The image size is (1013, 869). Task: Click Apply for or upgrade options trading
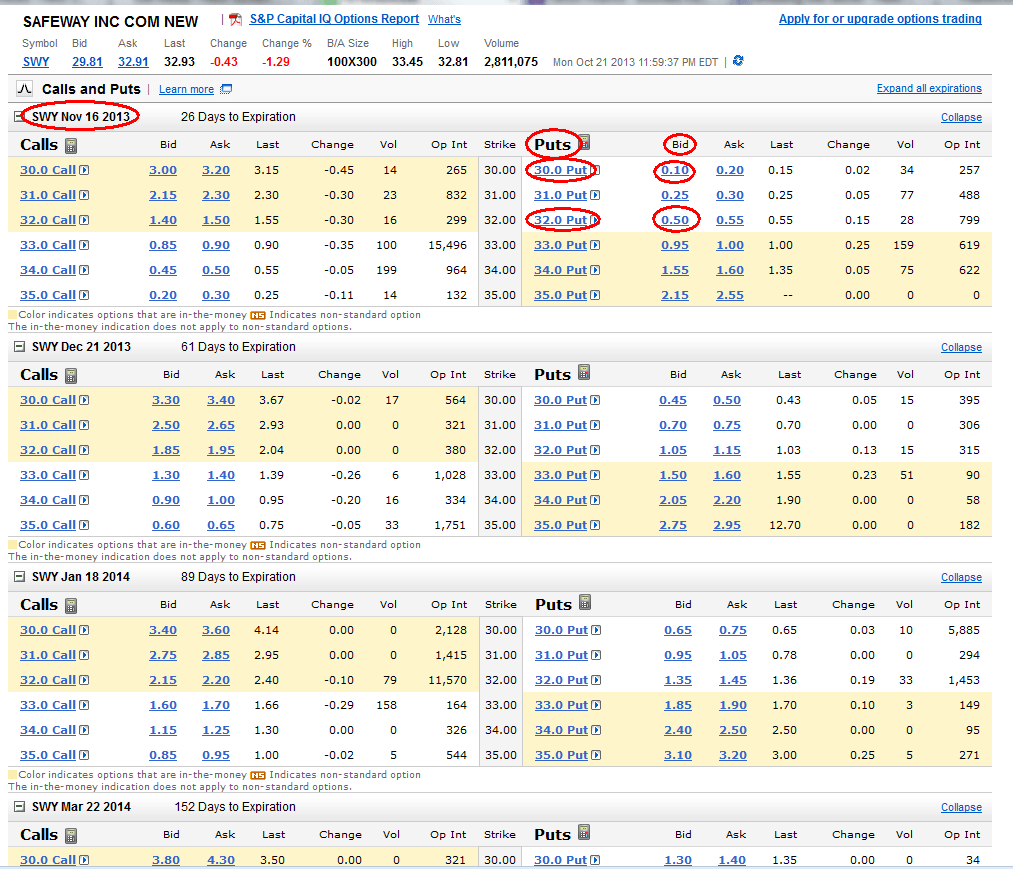coord(880,19)
